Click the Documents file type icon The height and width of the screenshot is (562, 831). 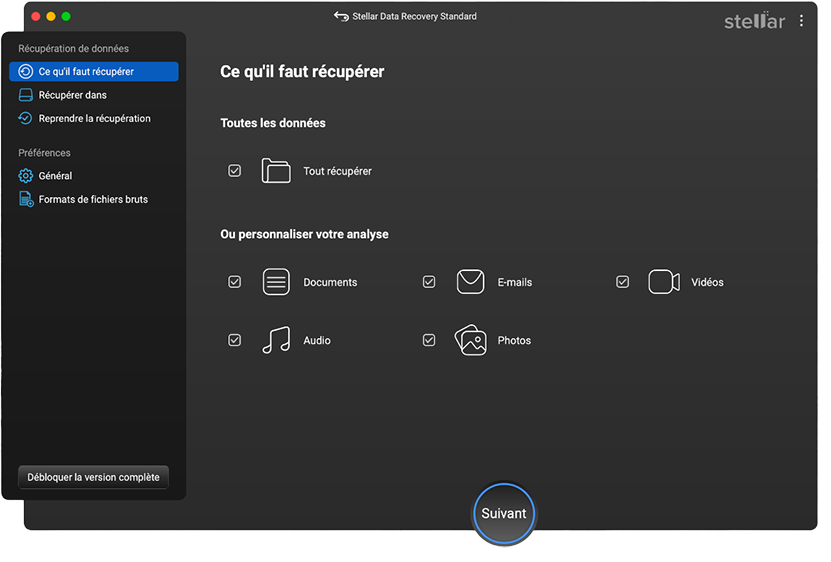click(276, 282)
